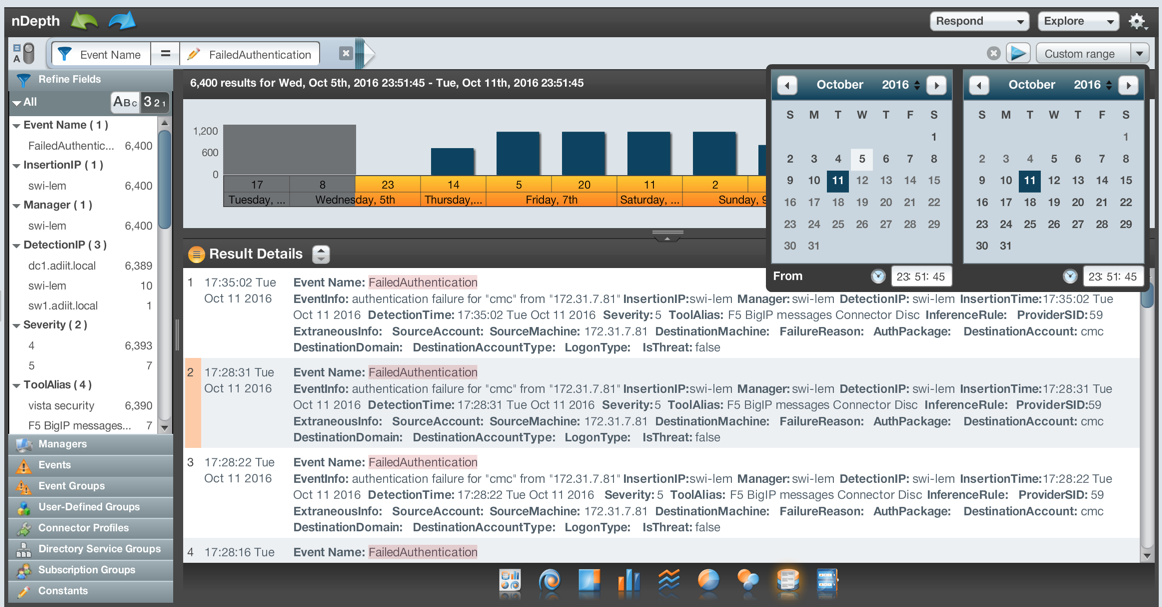Collapse the ToolAlias field group
Image resolution: width=1162 pixels, height=607 pixels.
(16, 385)
